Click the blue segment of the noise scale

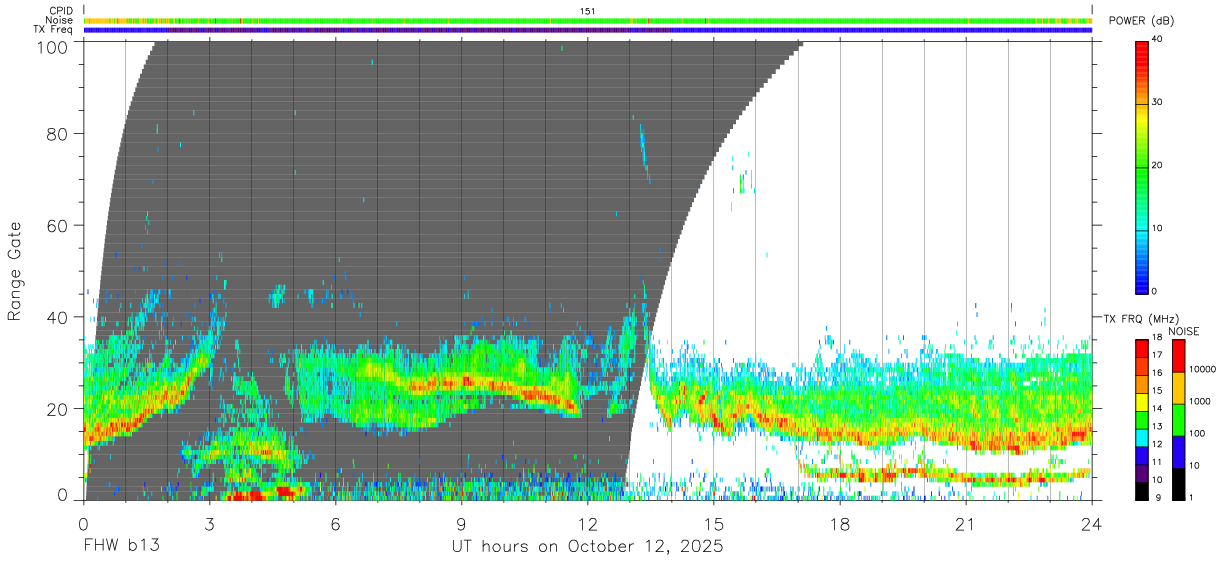(x=1177, y=452)
